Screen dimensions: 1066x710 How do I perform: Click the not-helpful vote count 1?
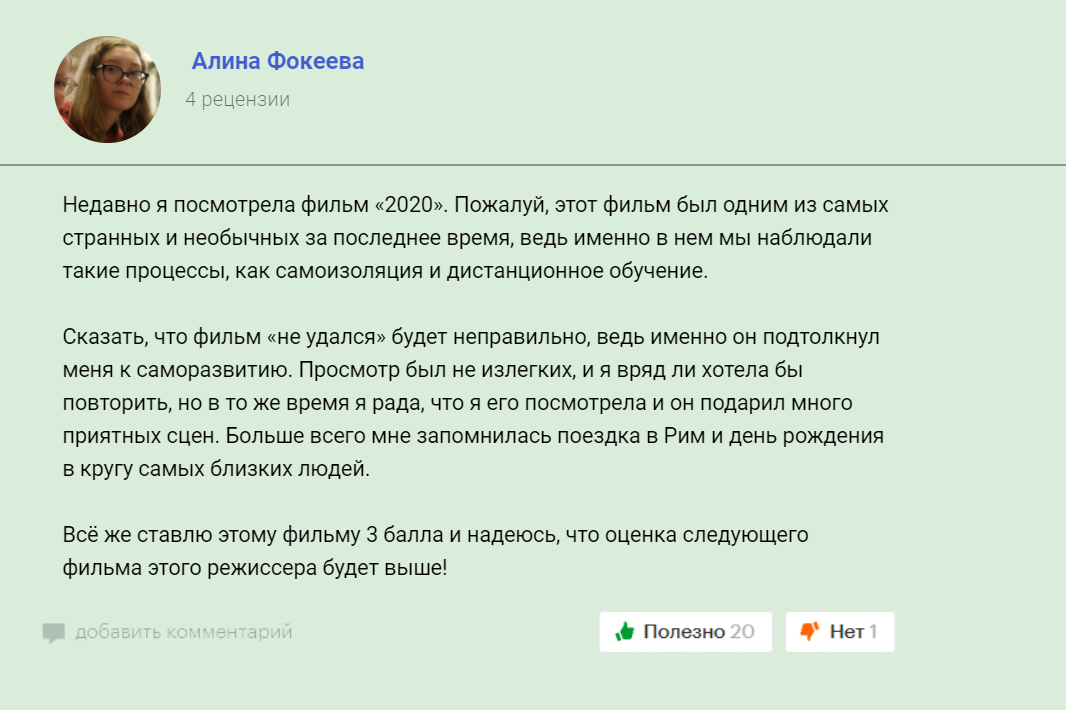click(873, 632)
